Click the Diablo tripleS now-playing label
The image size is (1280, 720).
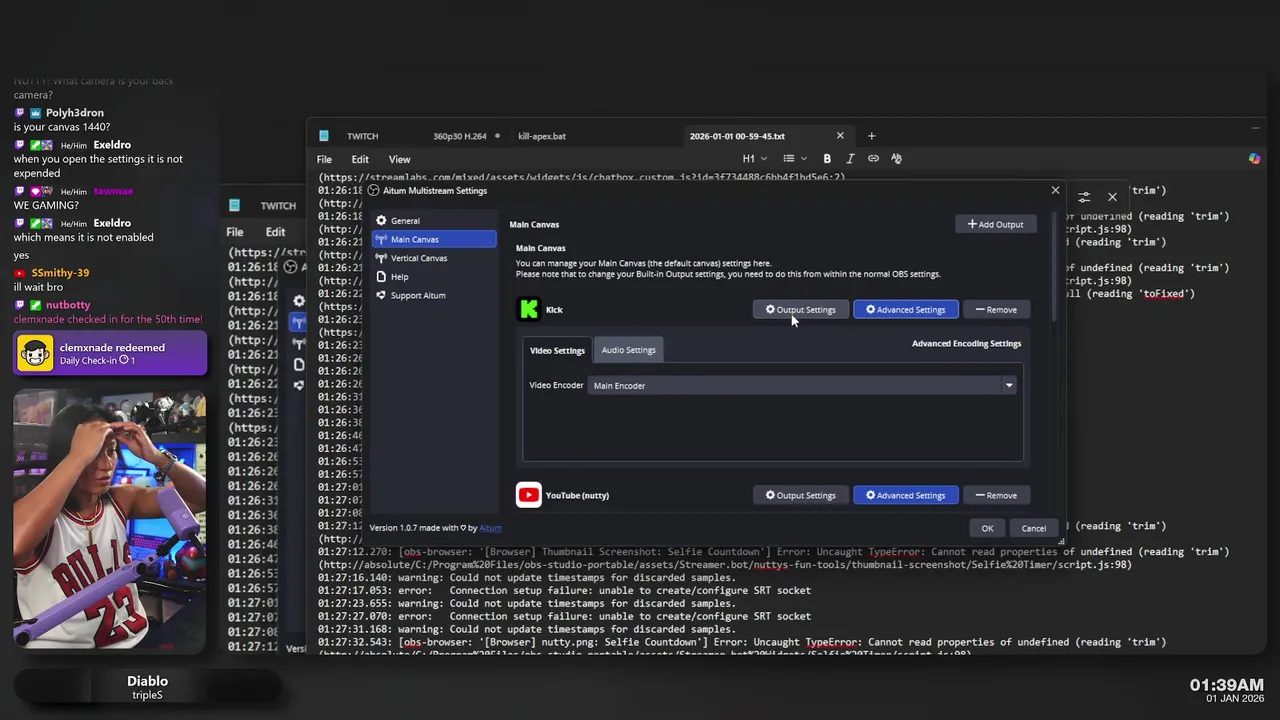[x=147, y=687]
